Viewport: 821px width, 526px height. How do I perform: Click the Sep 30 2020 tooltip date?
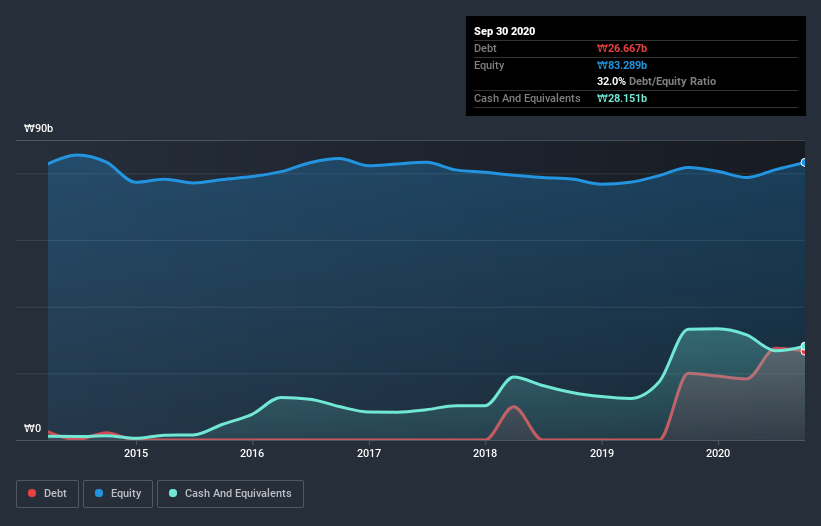tap(505, 31)
